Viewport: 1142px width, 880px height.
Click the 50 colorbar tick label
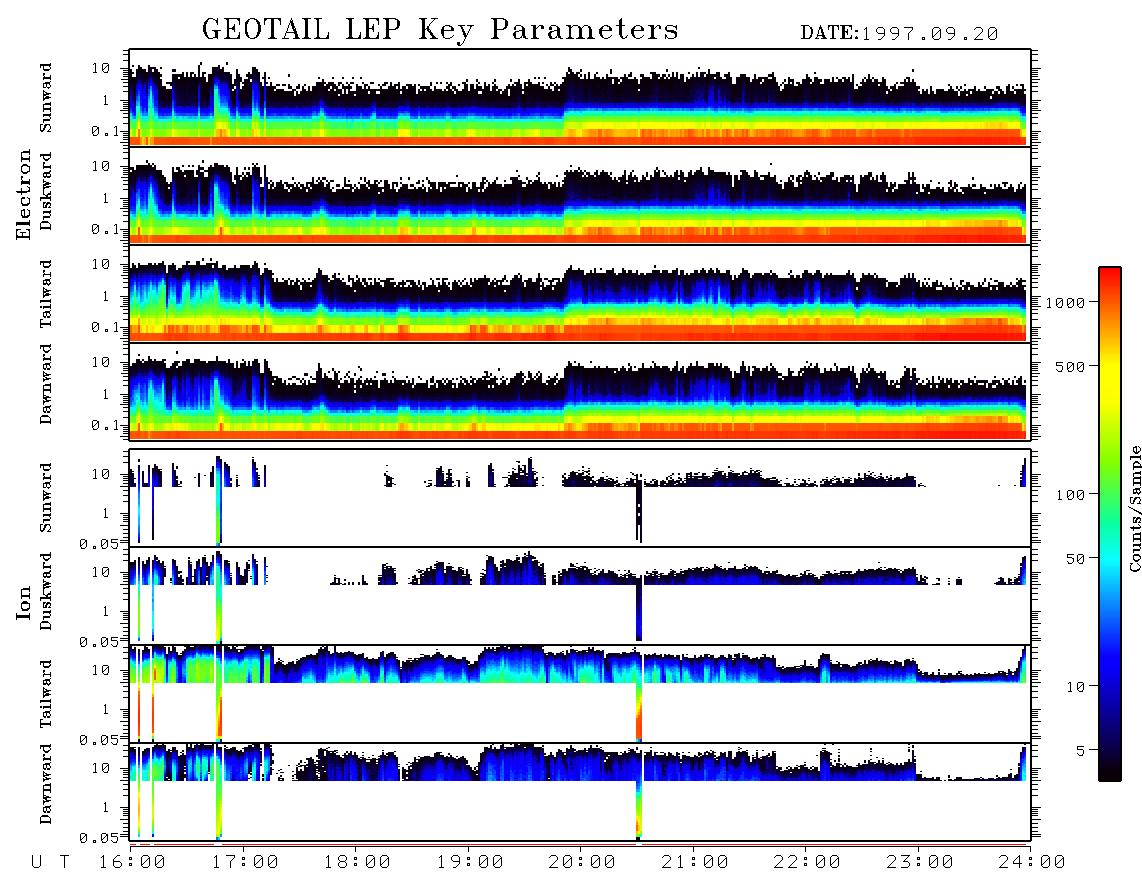[x=1076, y=559]
